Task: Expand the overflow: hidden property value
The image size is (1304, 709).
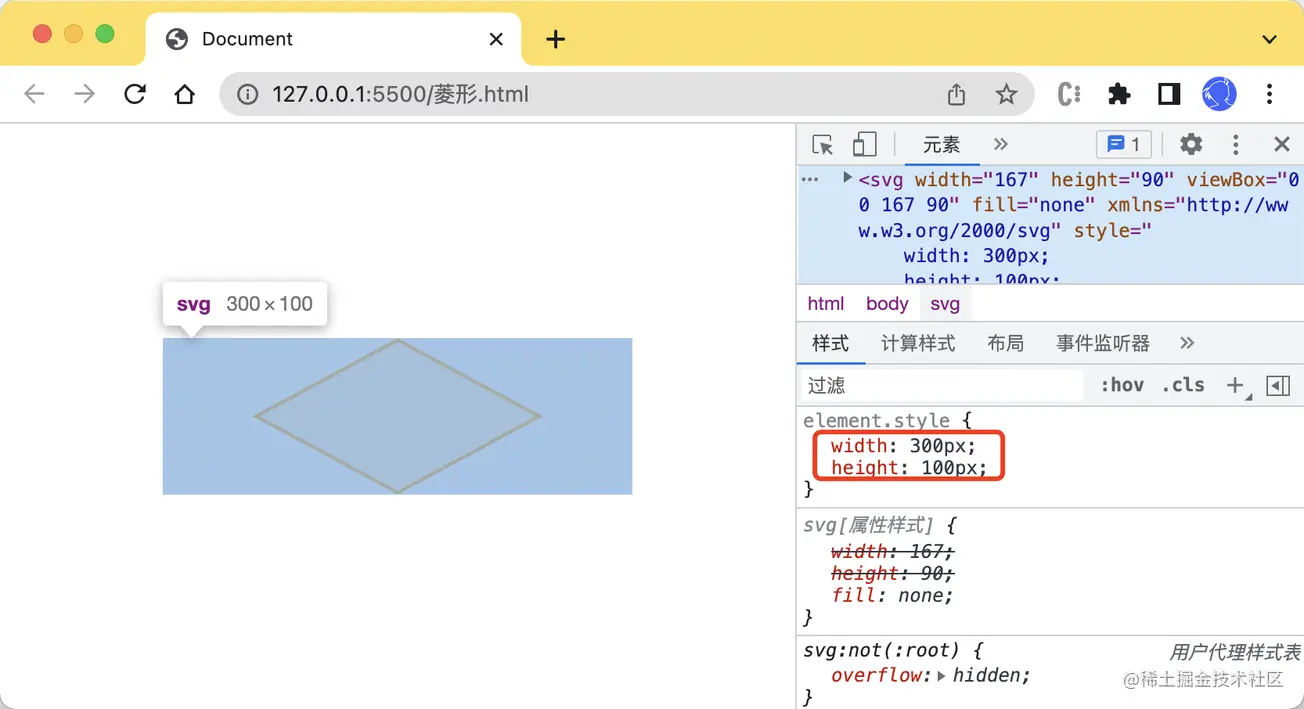Action: click(943, 675)
